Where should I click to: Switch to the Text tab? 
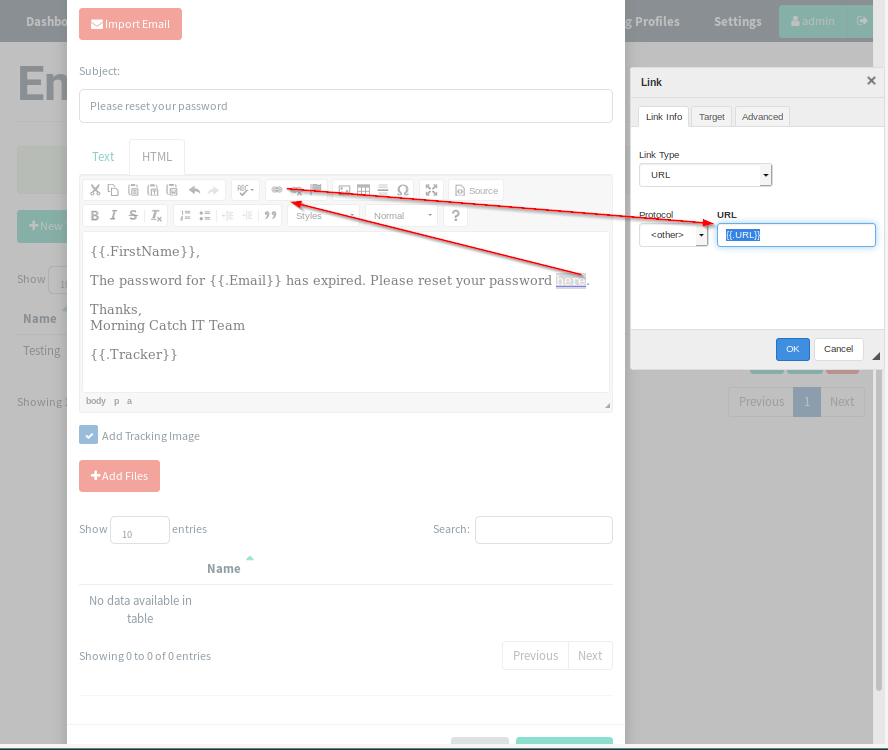103,157
